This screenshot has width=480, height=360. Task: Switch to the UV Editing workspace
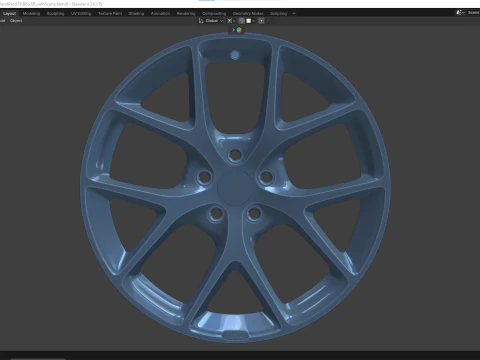click(81, 13)
